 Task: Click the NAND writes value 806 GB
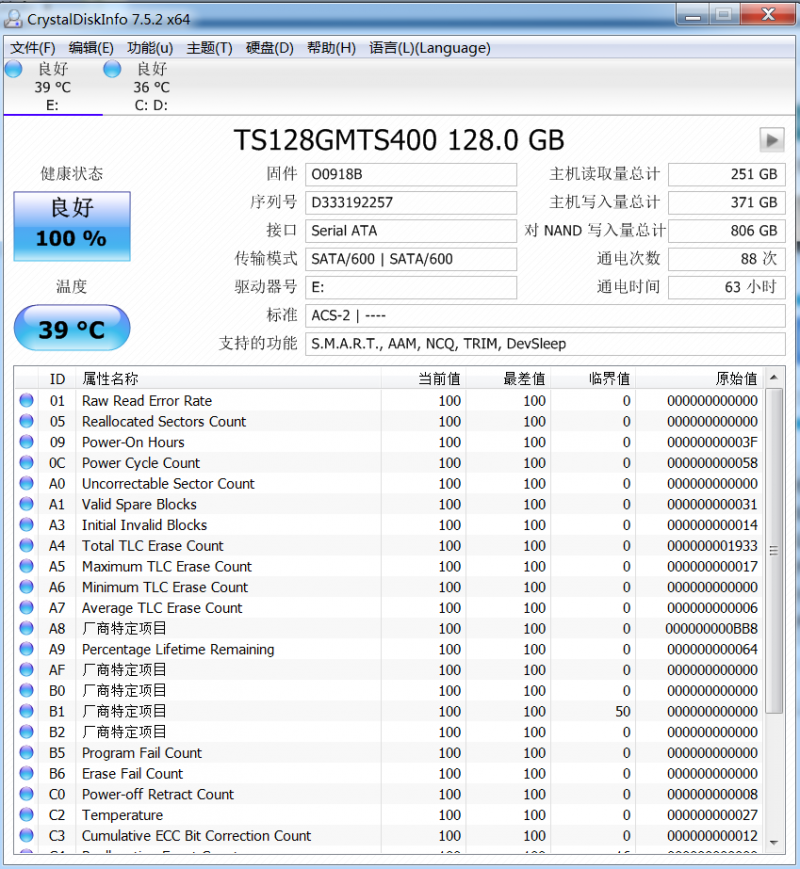point(727,231)
